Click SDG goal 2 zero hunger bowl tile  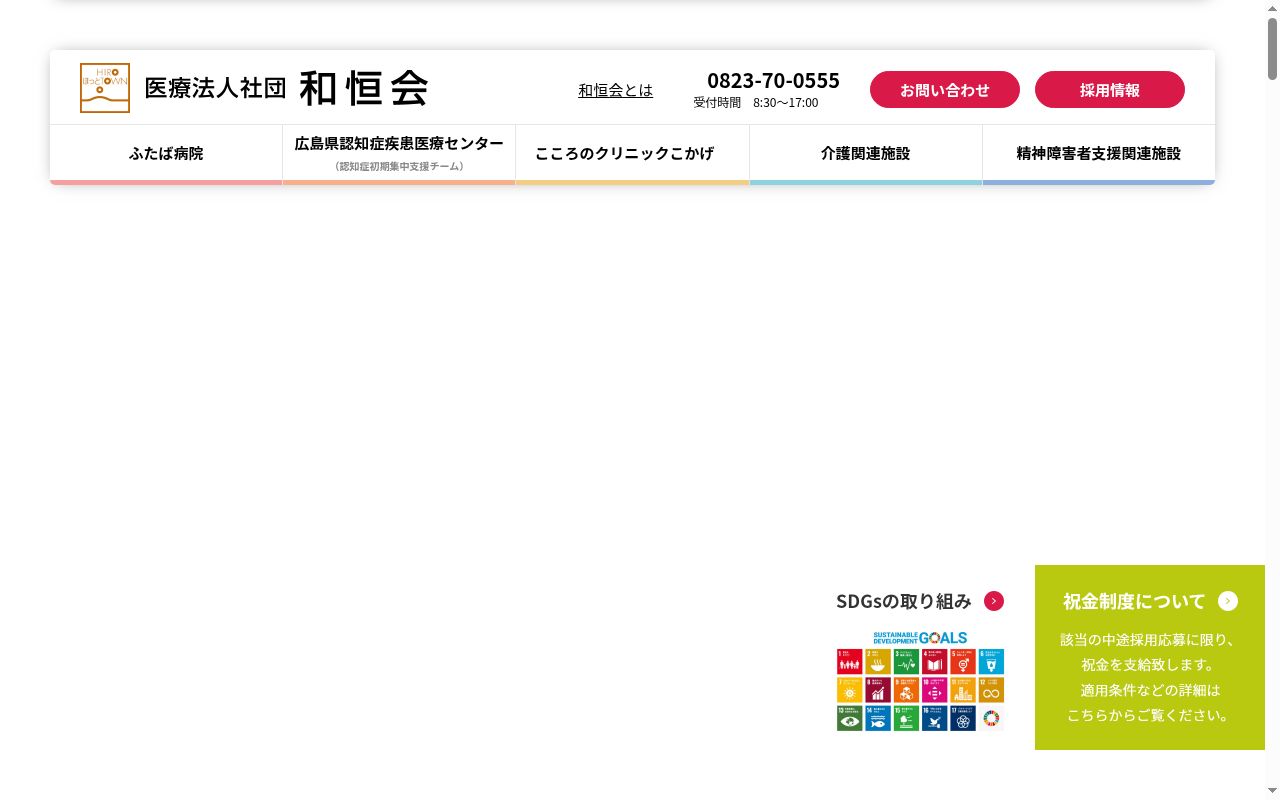pos(878,662)
